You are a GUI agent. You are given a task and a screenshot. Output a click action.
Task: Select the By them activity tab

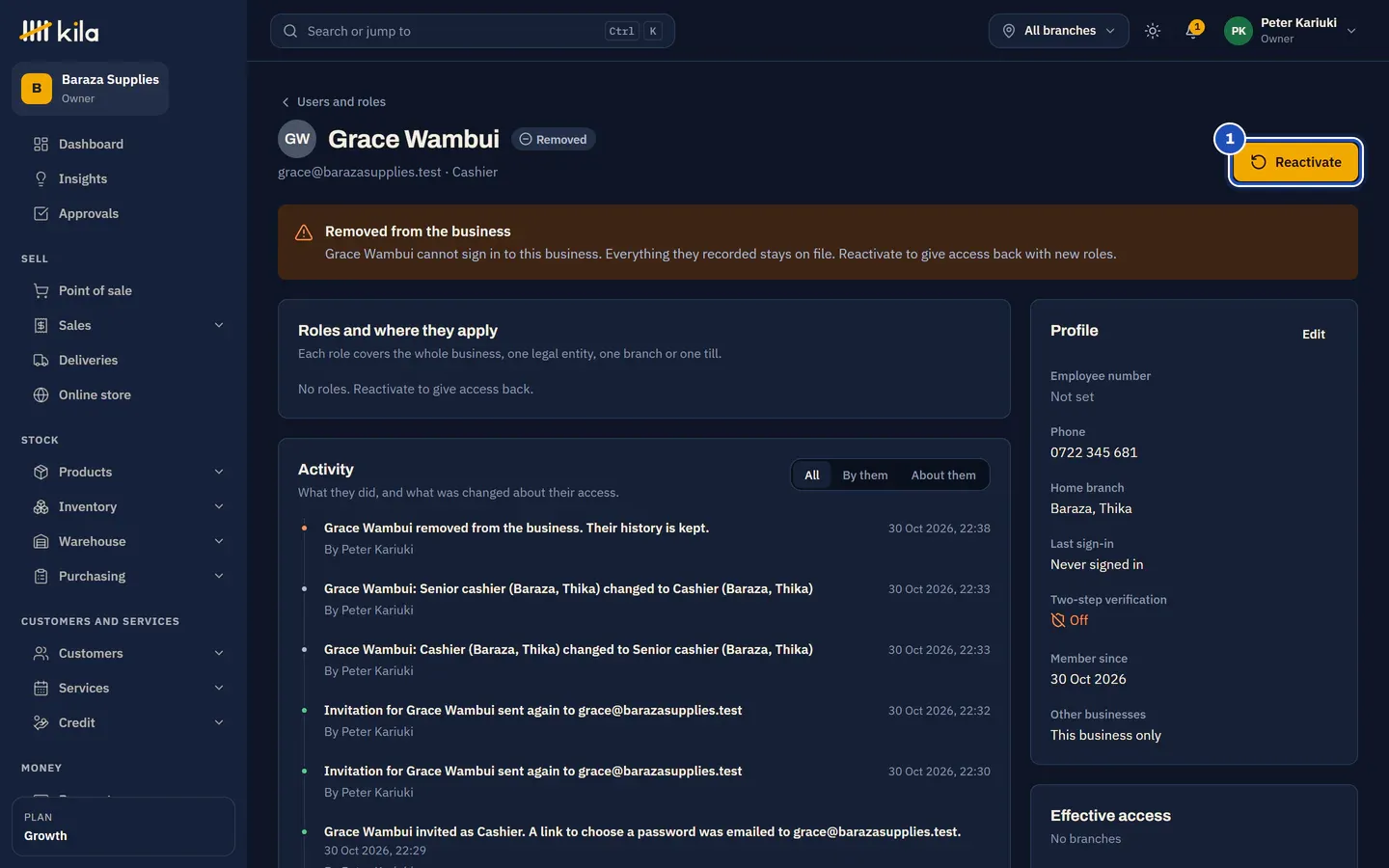click(x=865, y=475)
